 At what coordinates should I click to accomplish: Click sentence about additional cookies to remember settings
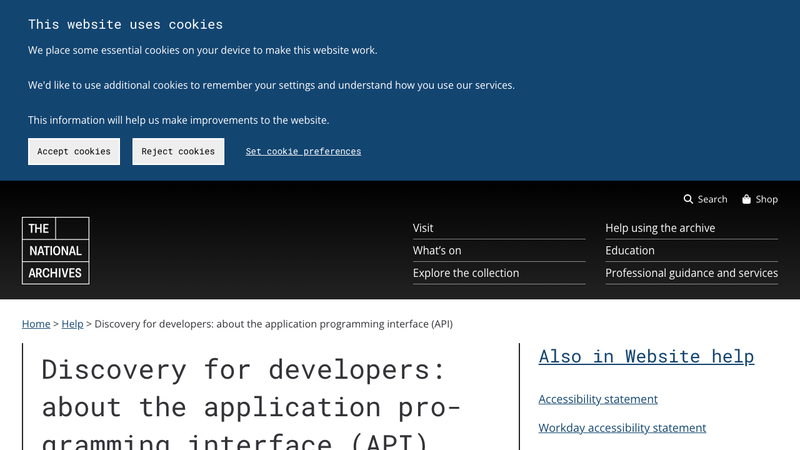pos(271,85)
